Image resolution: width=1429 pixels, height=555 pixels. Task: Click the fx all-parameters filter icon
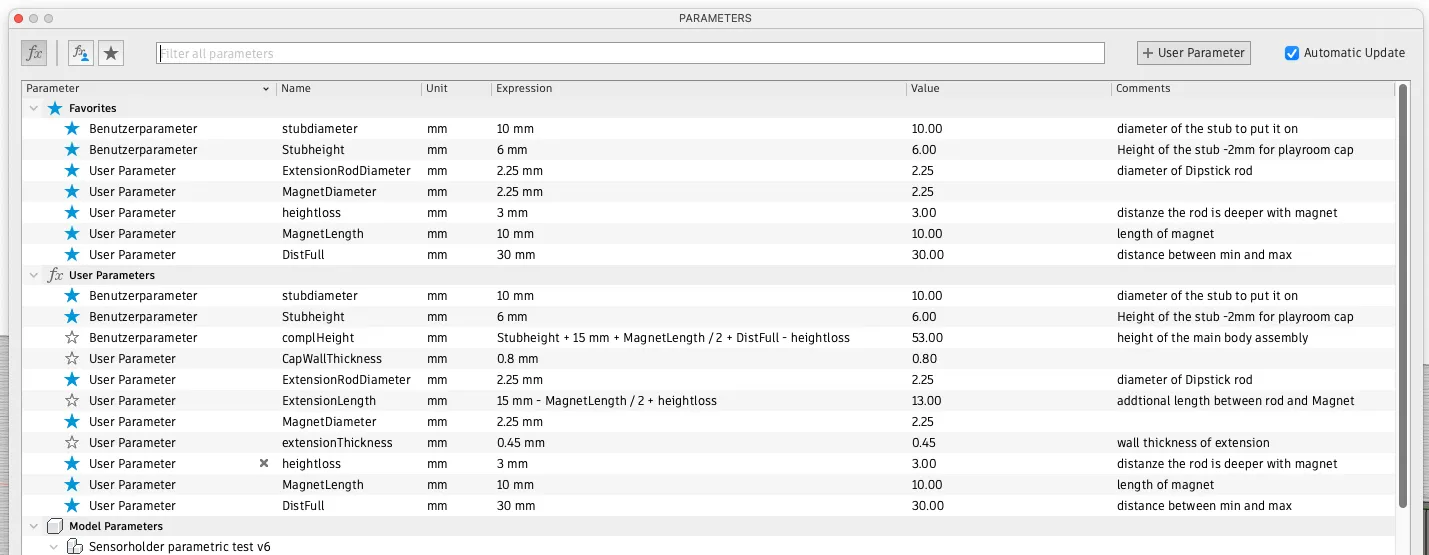(x=34, y=53)
